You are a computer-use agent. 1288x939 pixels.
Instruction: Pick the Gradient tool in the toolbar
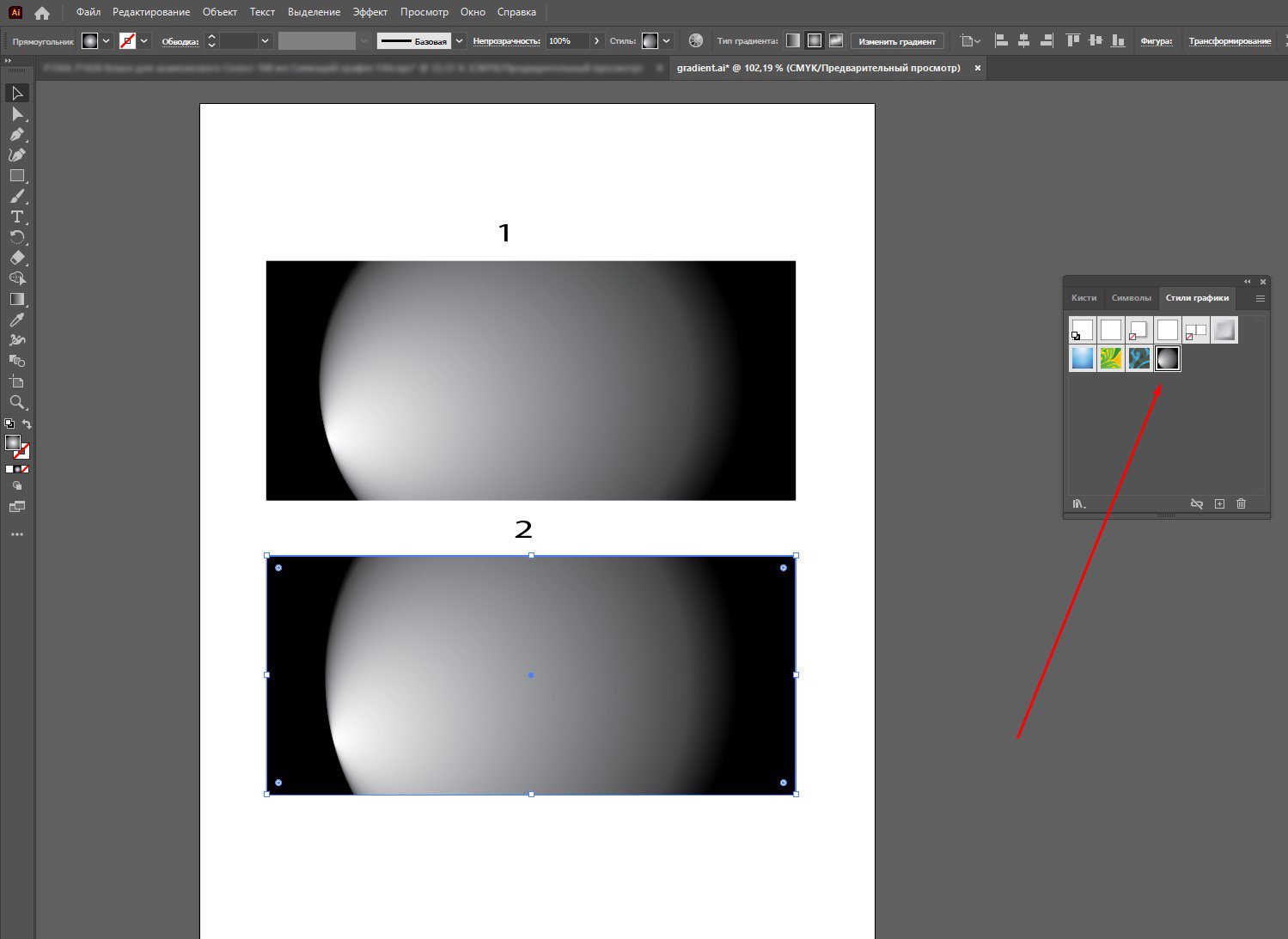pos(16,299)
